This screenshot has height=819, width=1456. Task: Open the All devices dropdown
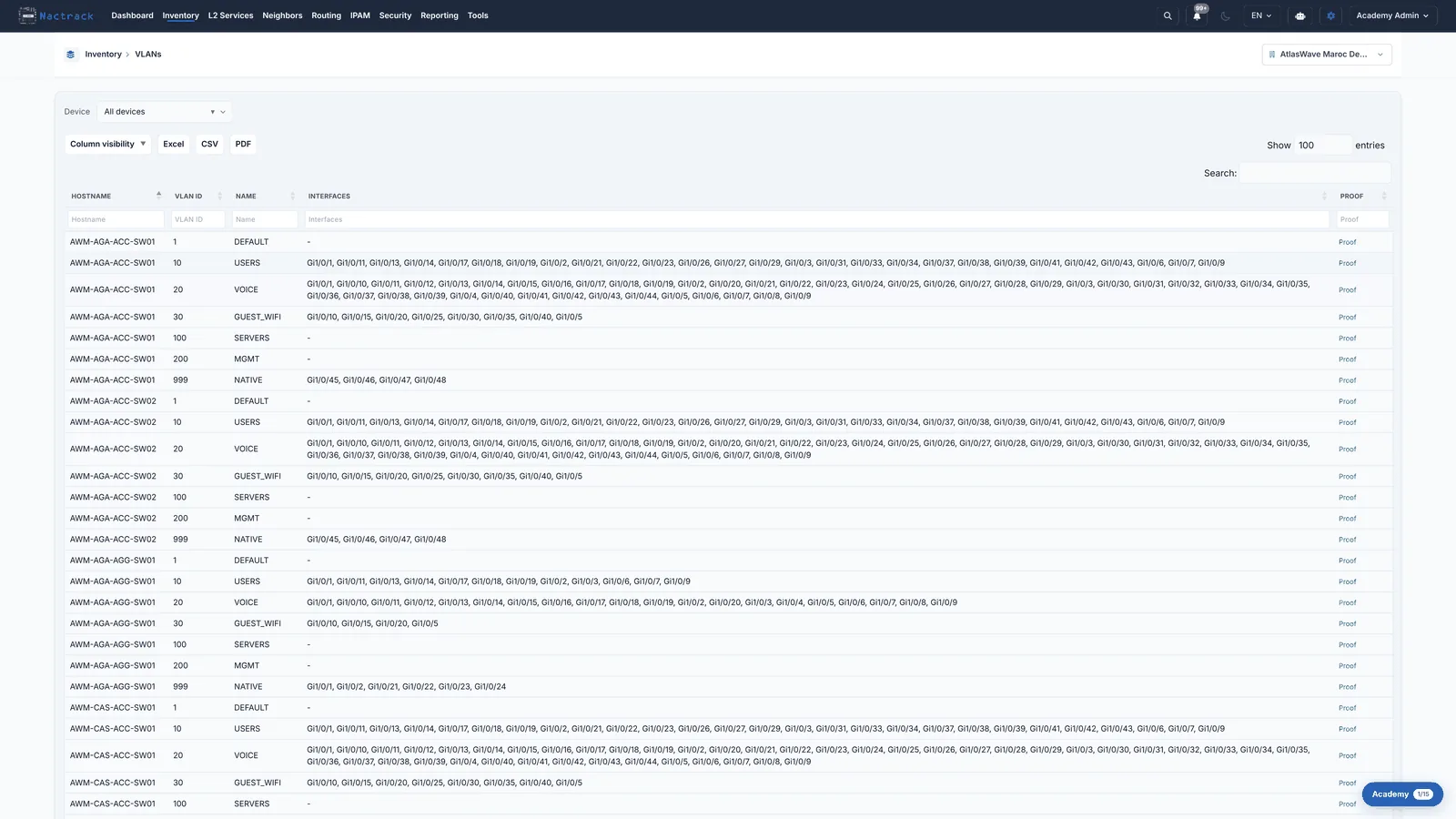click(x=165, y=112)
